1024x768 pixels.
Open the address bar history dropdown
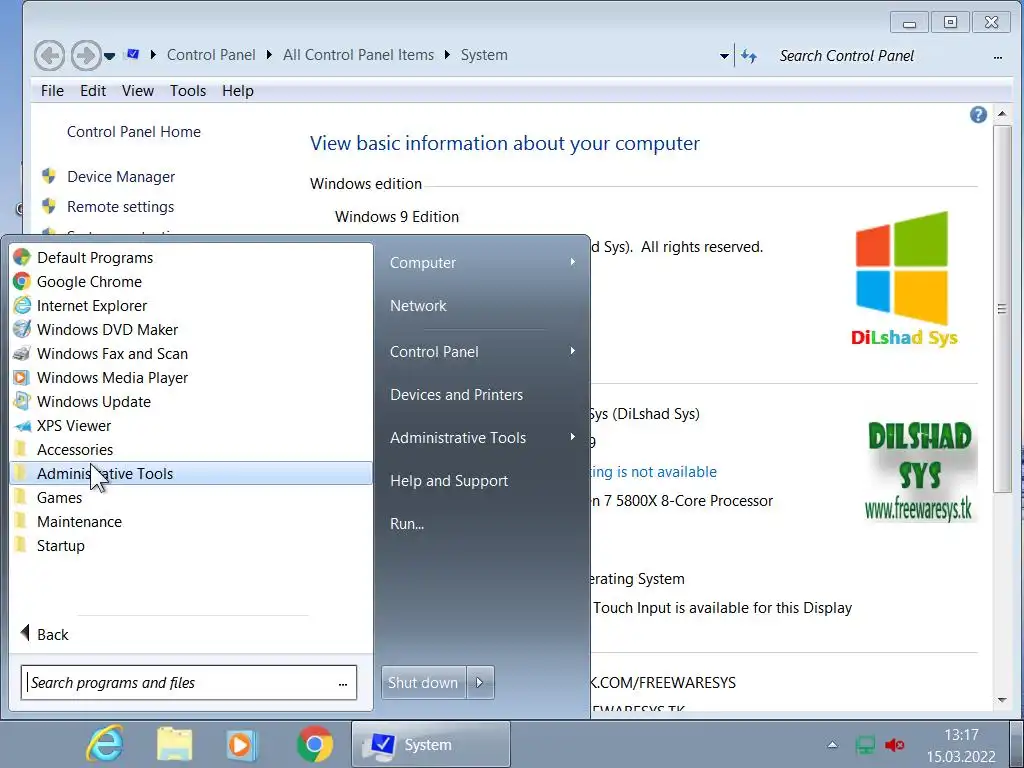point(724,56)
